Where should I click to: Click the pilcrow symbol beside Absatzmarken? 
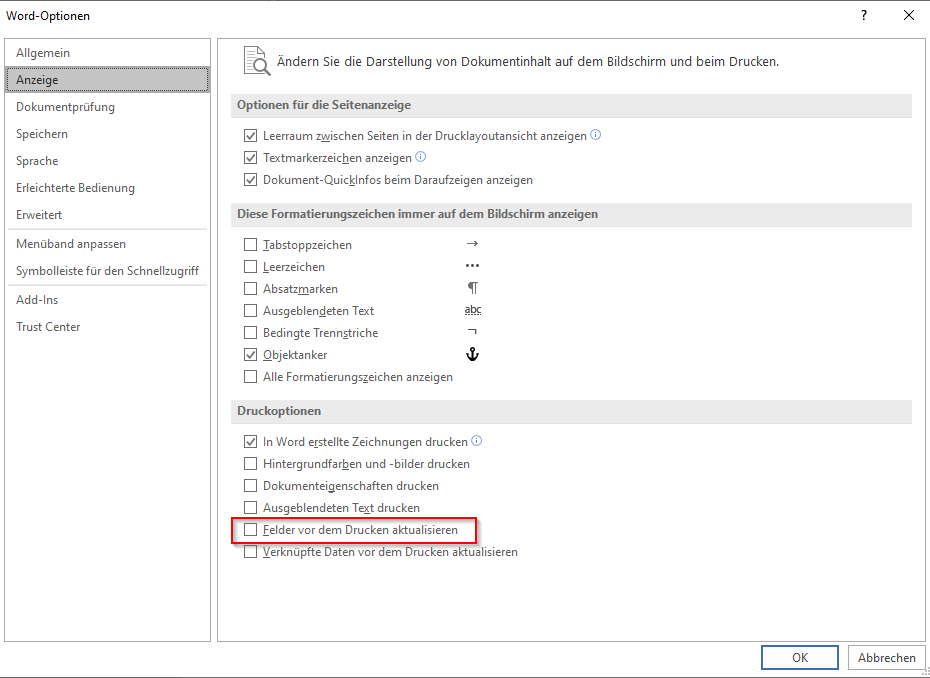[473, 288]
